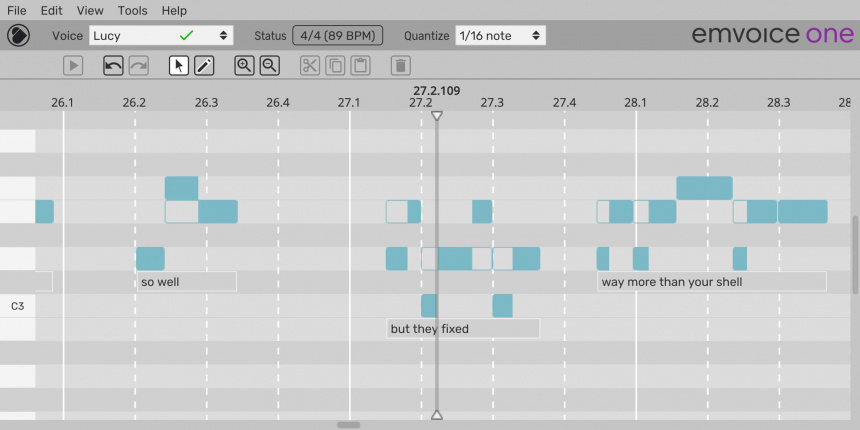Click the zoom out magnifier icon
This screenshot has width=860, height=430.
pyautogui.click(x=270, y=66)
